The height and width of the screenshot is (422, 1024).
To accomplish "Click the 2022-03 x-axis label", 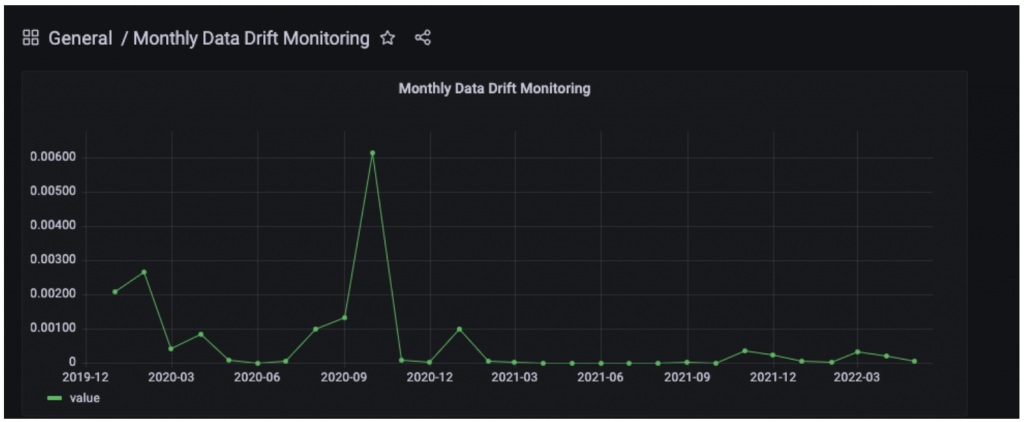I will click(x=858, y=377).
